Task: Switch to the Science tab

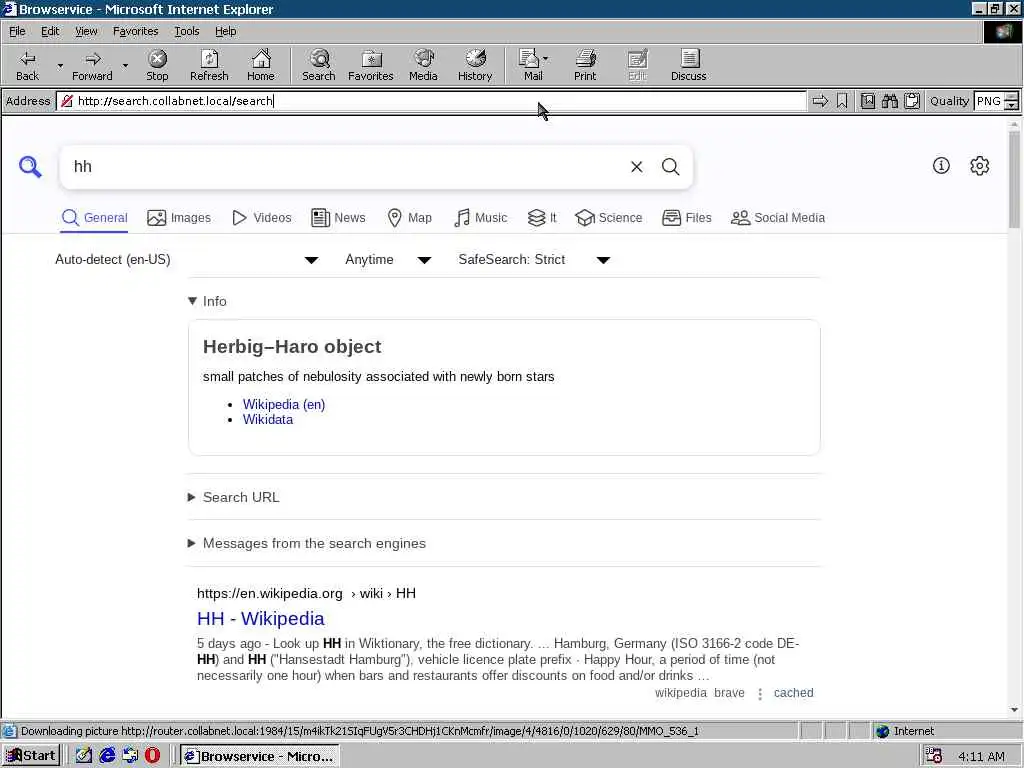Action: point(609,218)
